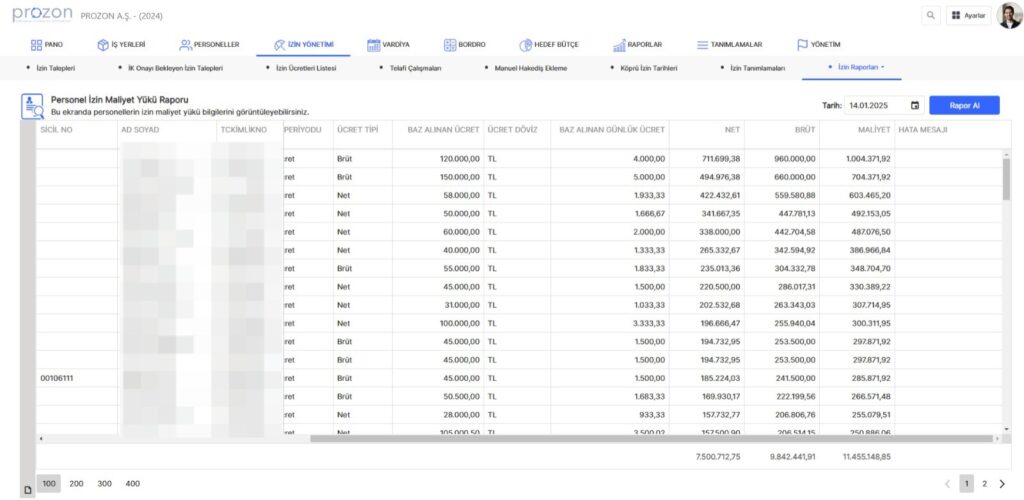The width and height of the screenshot is (1024, 500).
Task: Open the Ayarlar settings menu
Action: [968, 16]
